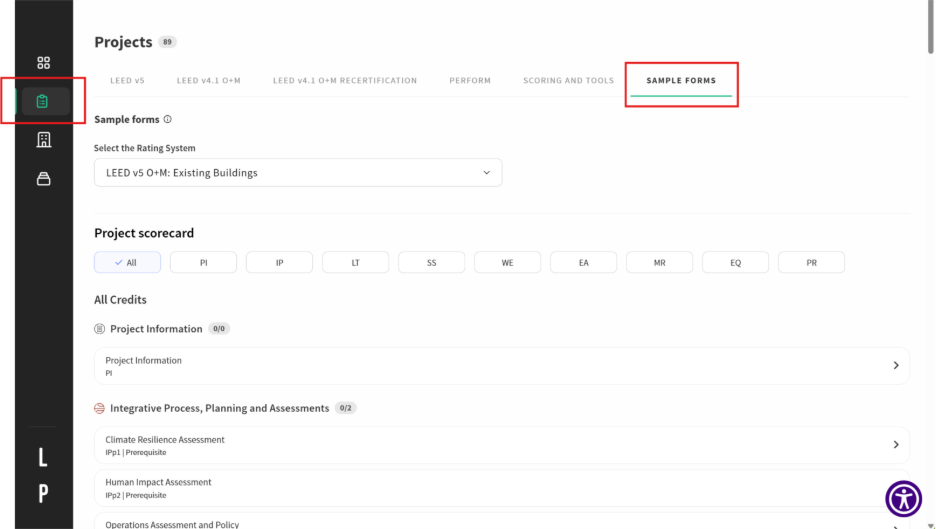
Task: Open the buildings icon in sidebar
Action: click(x=43, y=140)
